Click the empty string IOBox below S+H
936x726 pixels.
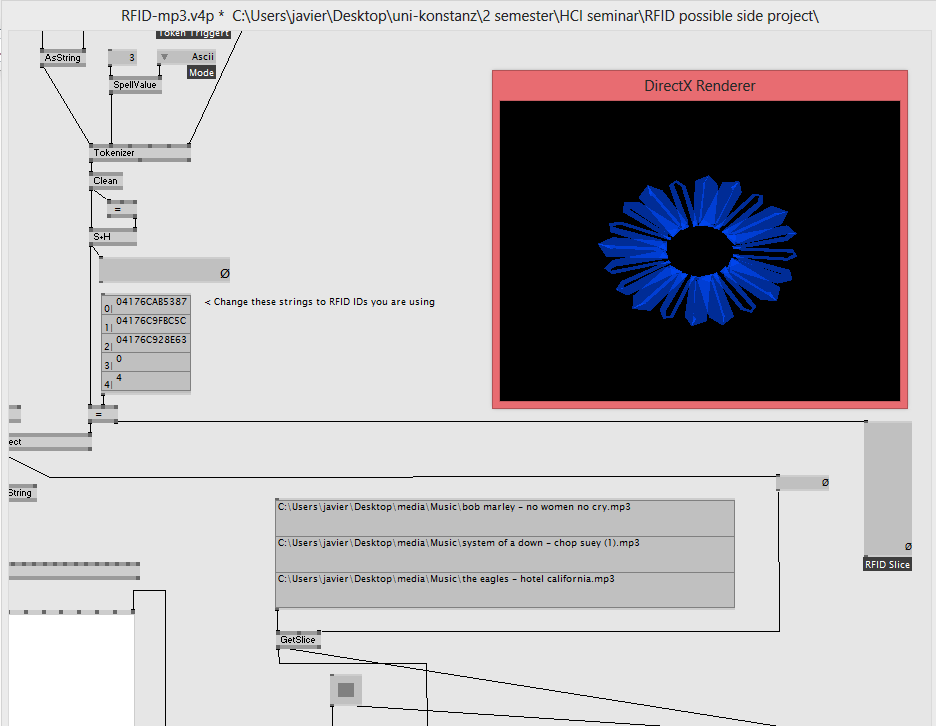point(165,270)
